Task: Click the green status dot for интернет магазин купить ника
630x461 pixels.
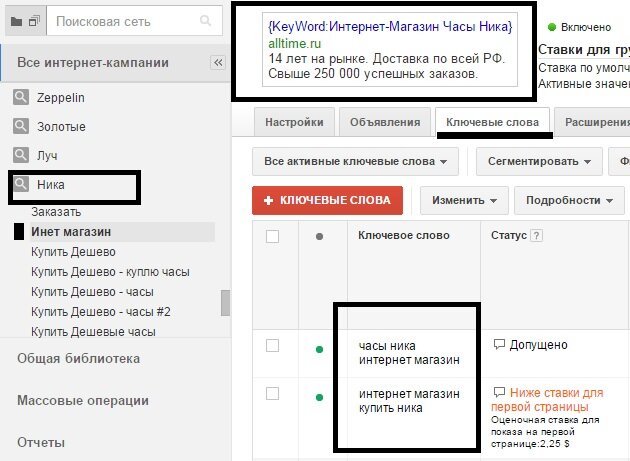Action: [x=319, y=397]
